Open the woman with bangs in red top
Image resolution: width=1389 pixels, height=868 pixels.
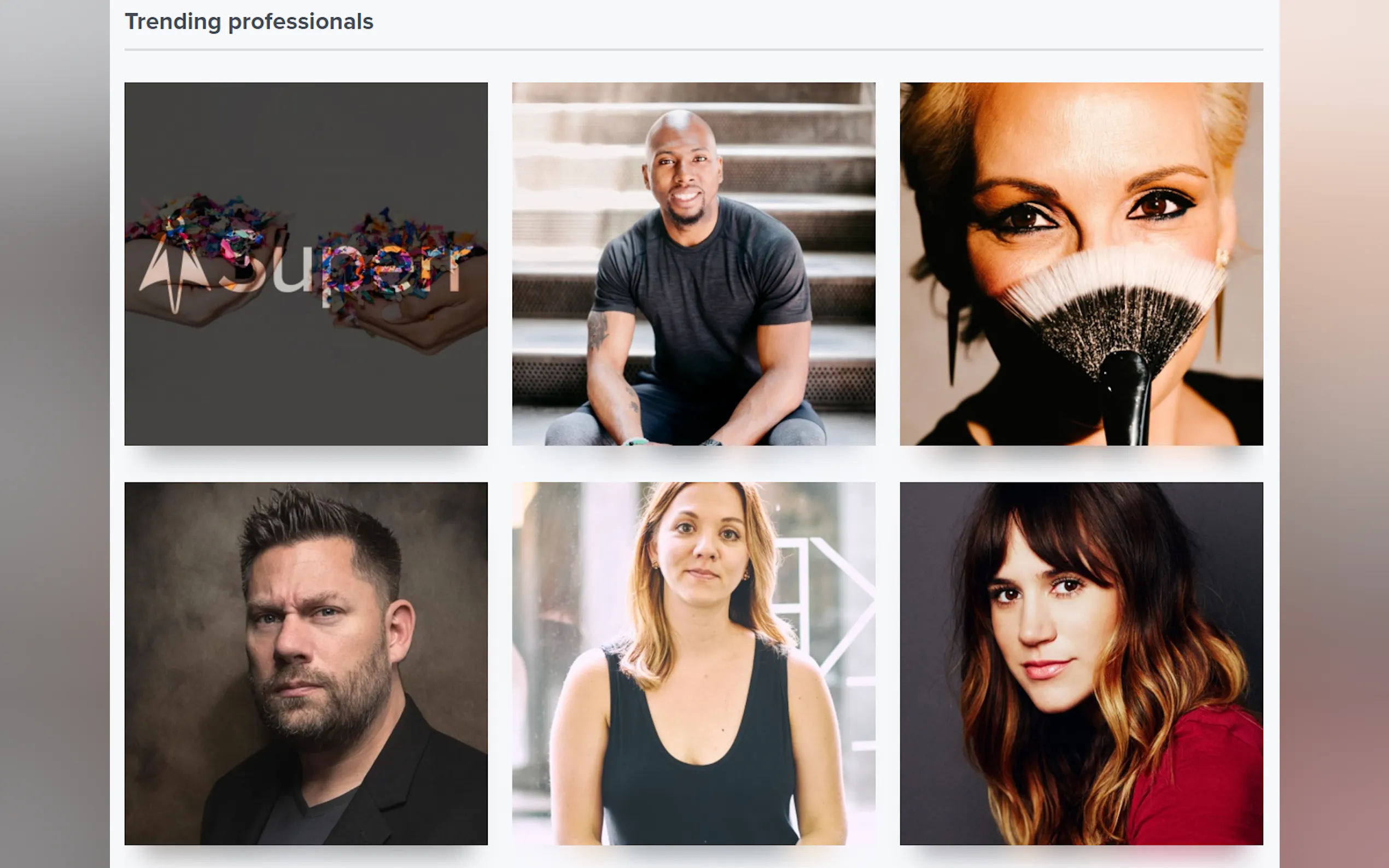[x=1081, y=663]
